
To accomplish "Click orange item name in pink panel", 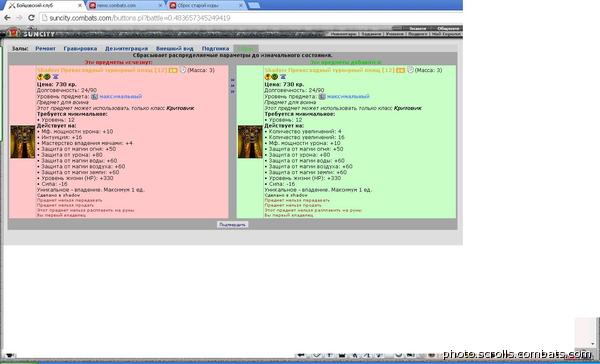I will click(101, 70).
